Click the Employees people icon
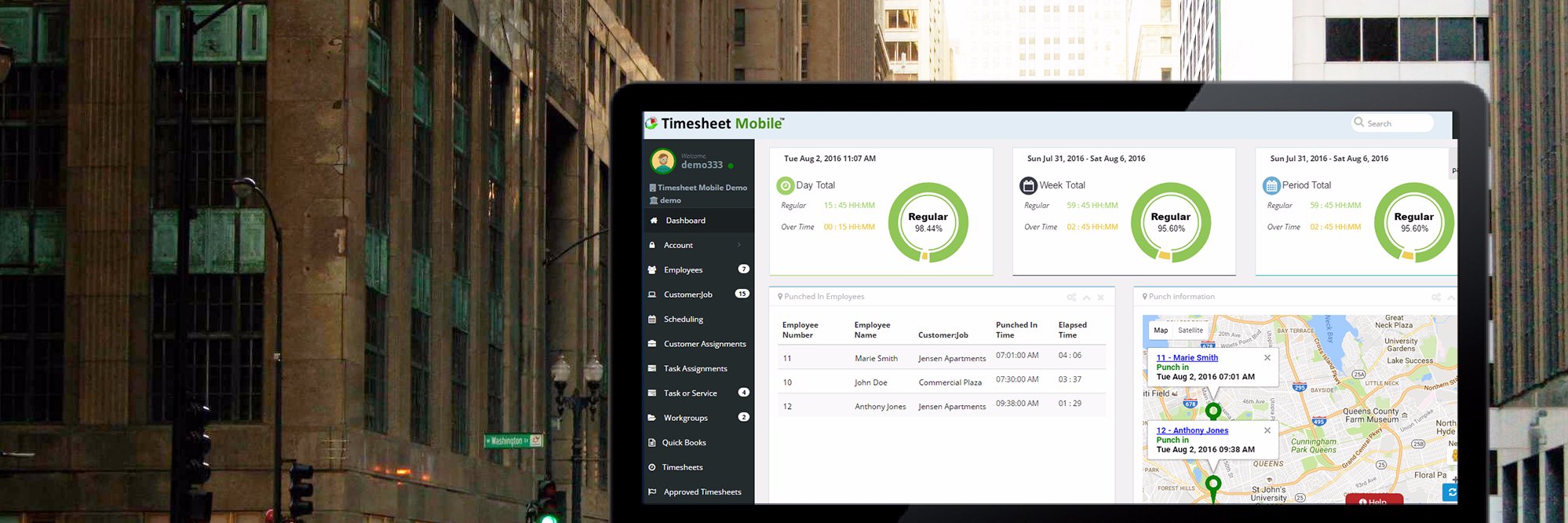The height and width of the screenshot is (523, 1568). (x=652, y=269)
